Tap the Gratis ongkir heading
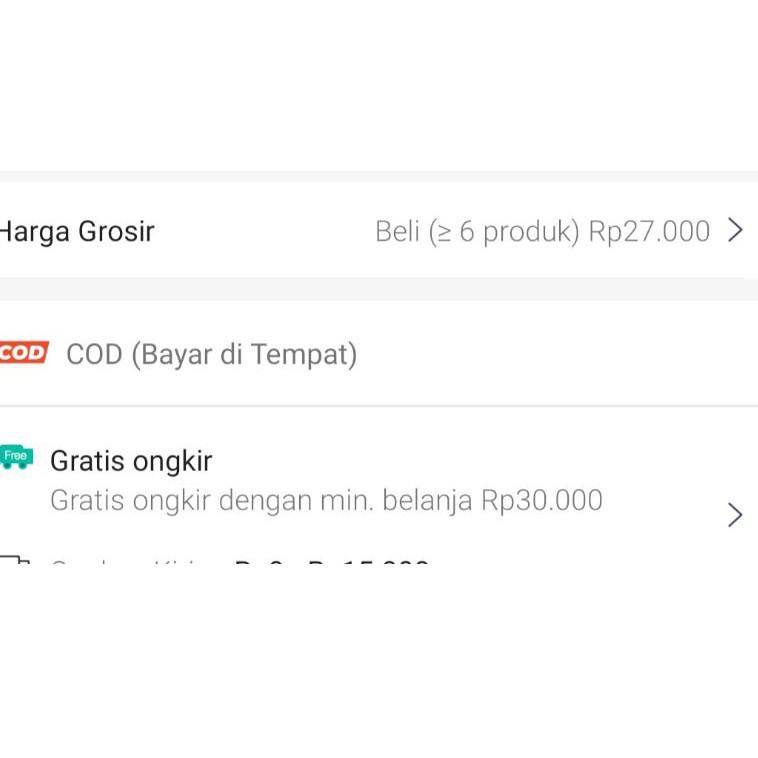The image size is (758, 758). 131,461
